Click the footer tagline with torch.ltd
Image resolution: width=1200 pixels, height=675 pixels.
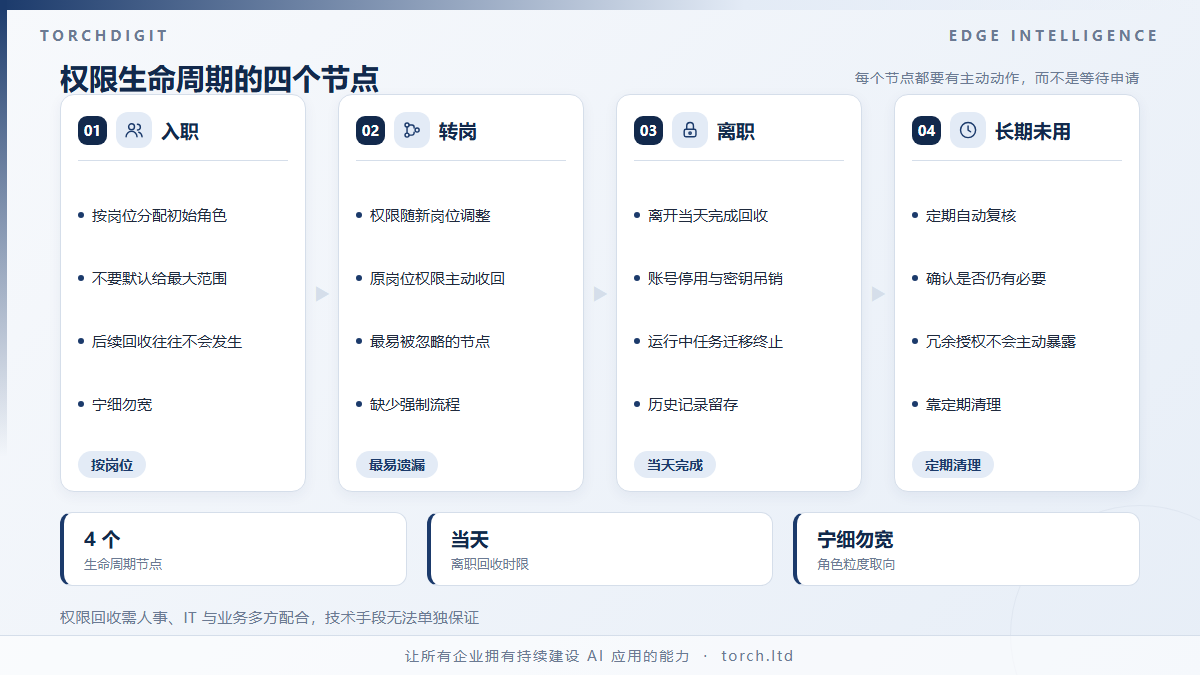(599, 656)
